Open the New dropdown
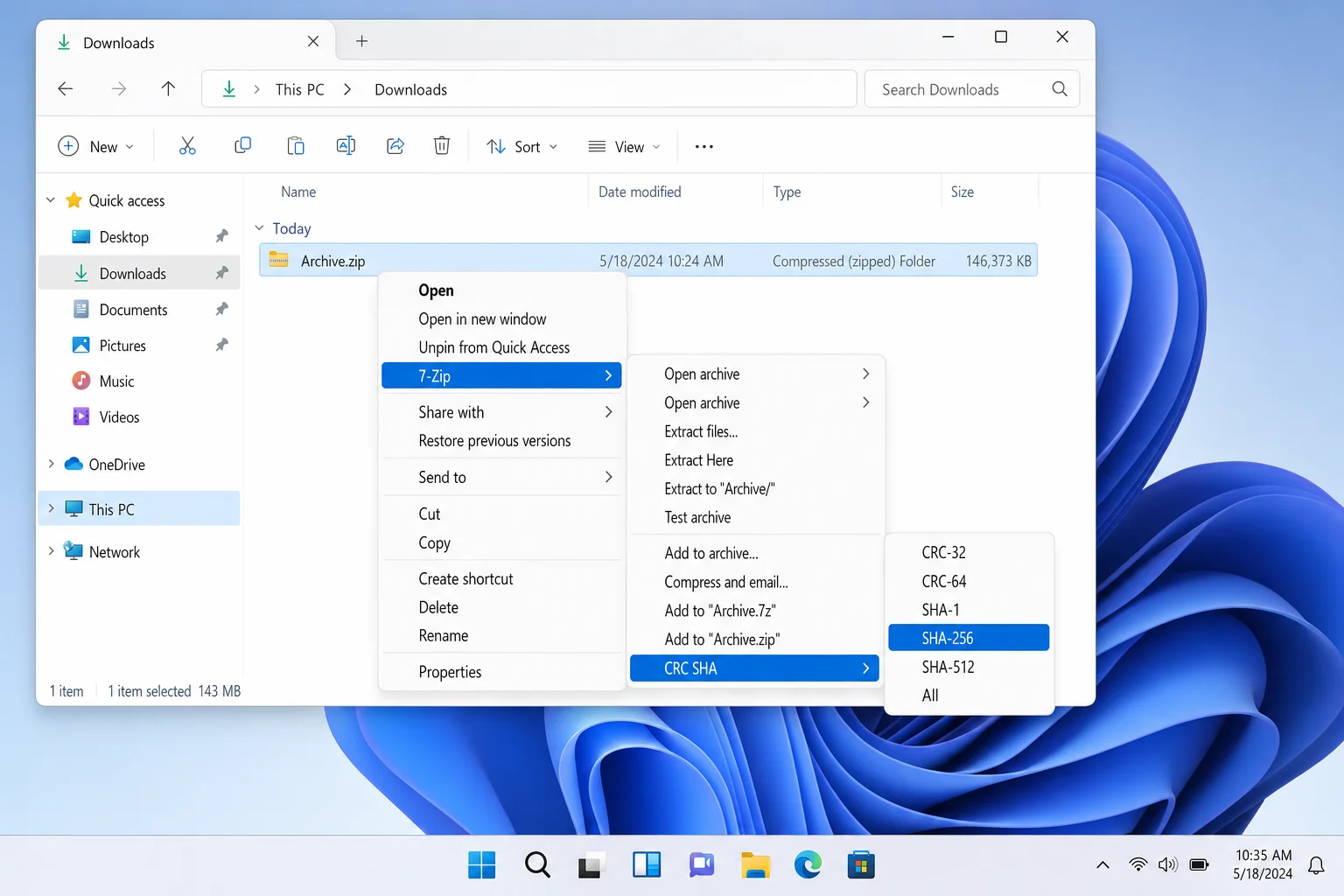The width and height of the screenshot is (1344, 896). [96, 146]
